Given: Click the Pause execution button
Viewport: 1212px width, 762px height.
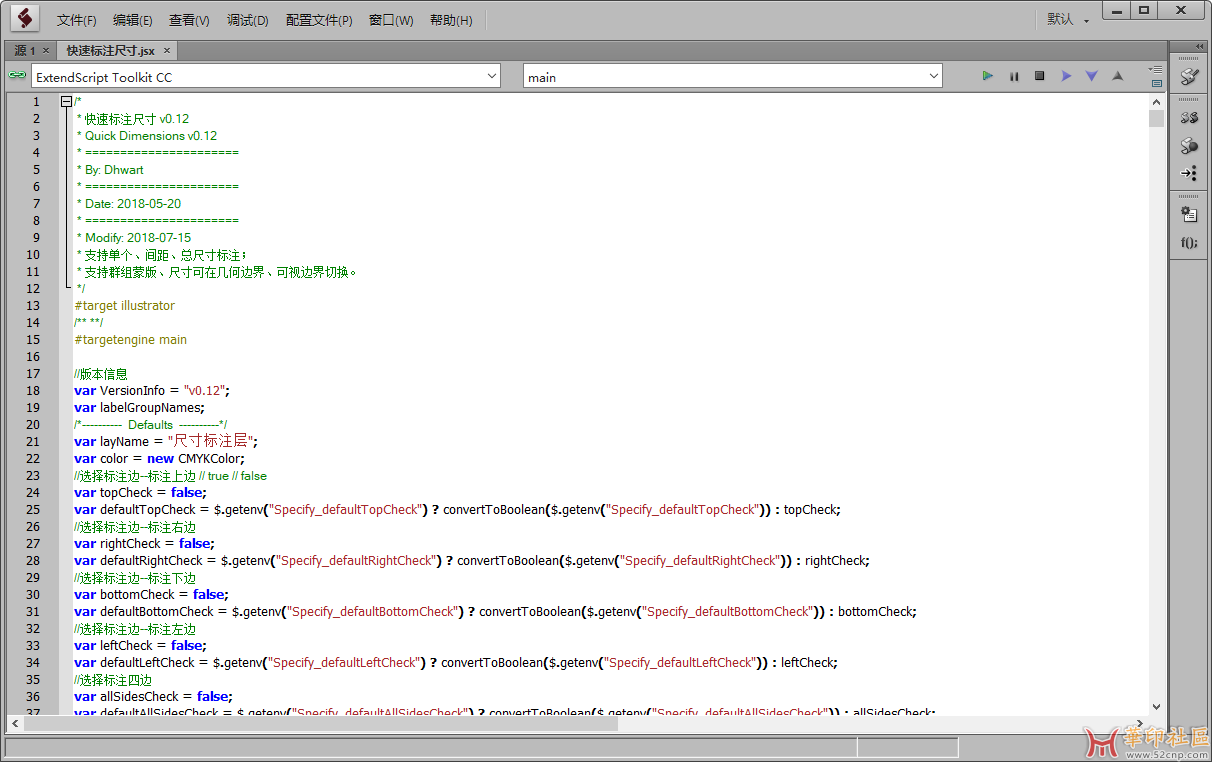Looking at the screenshot, I should click(1014, 76).
